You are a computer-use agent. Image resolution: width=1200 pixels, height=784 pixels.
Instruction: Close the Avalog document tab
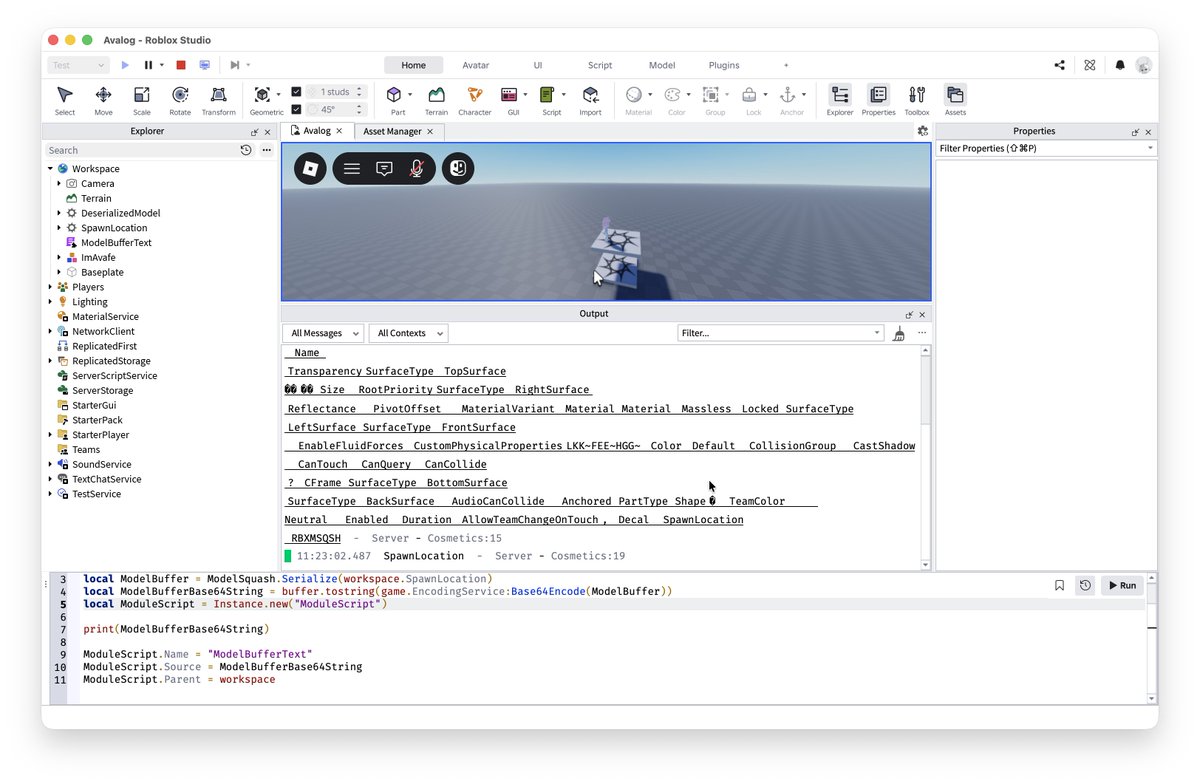340,131
